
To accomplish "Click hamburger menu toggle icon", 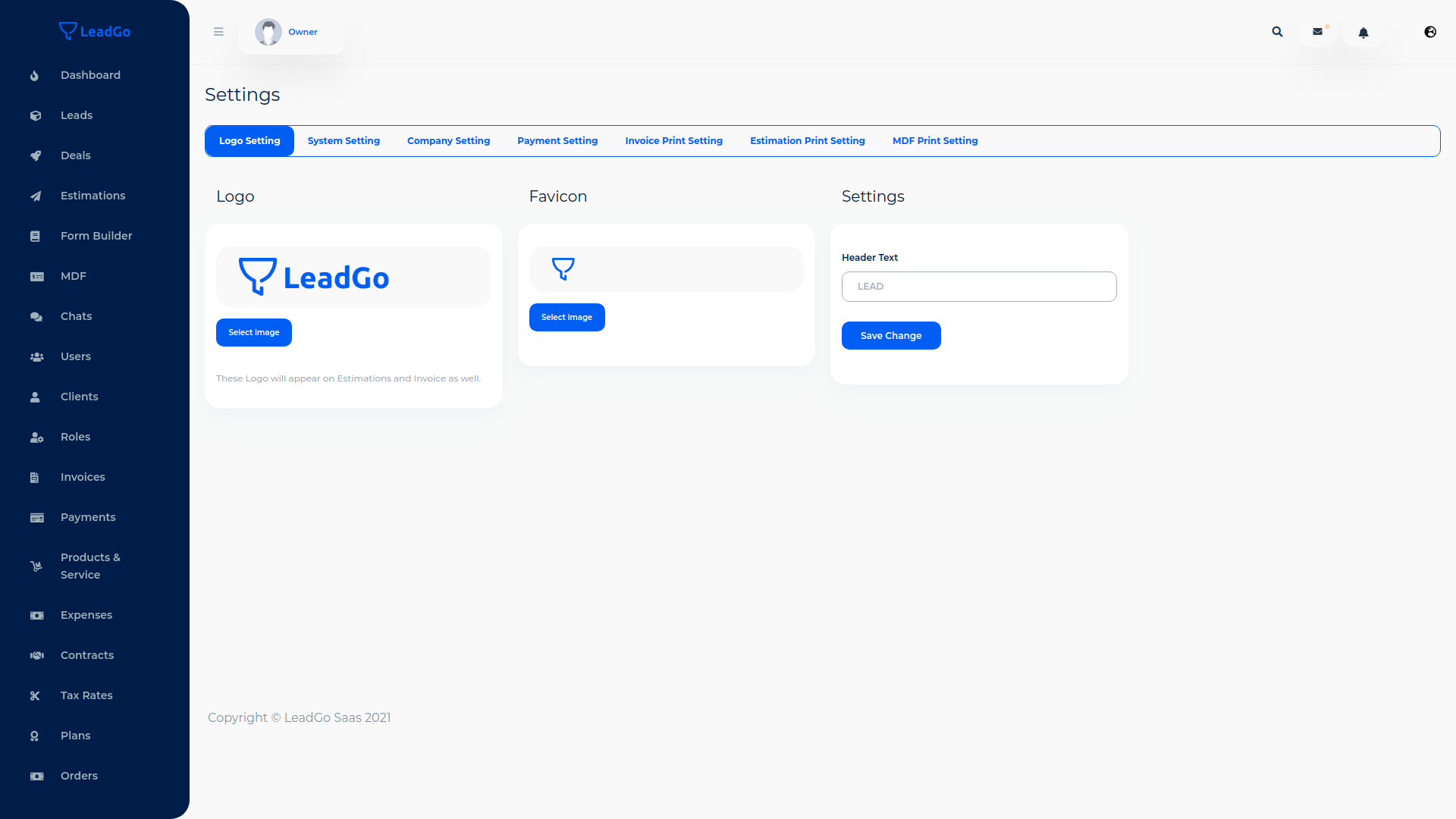I will (x=218, y=31).
